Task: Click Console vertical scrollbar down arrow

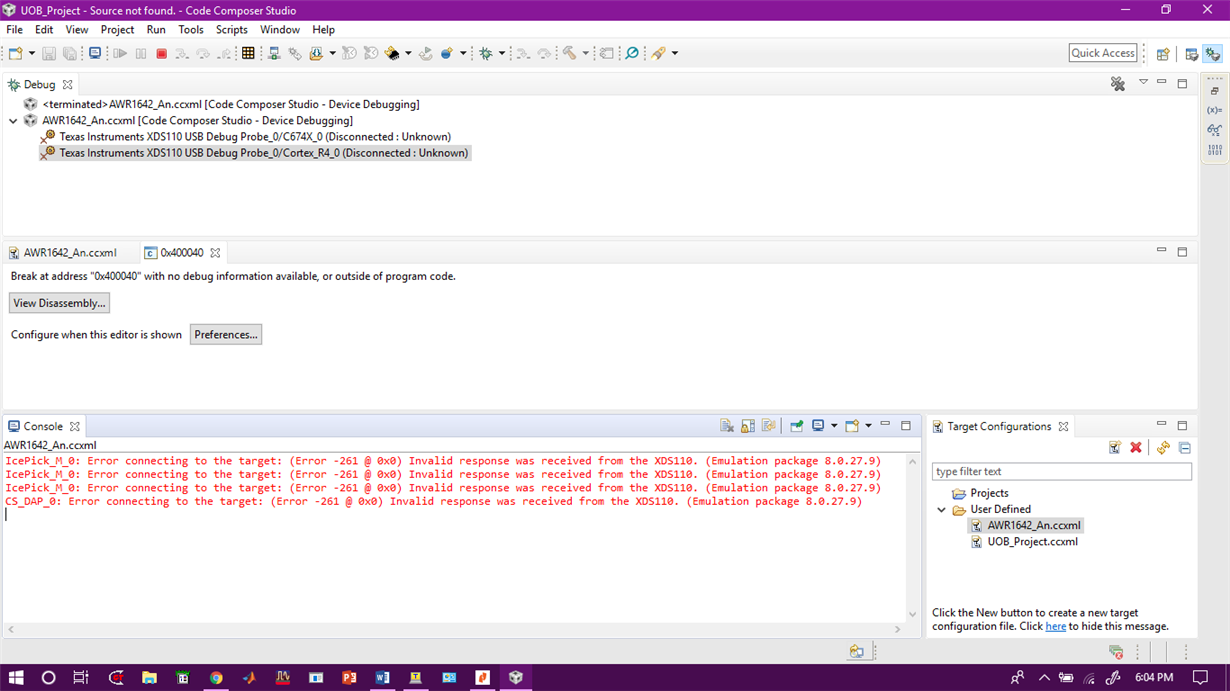Action: pyautogui.click(x=912, y=614)
